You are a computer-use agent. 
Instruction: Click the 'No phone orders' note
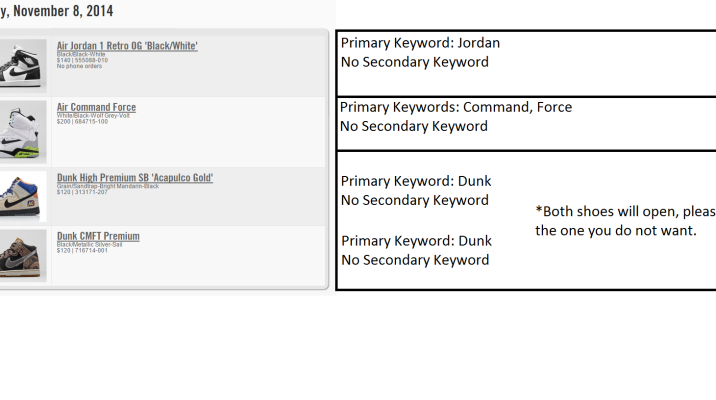[x=80, y=66]
